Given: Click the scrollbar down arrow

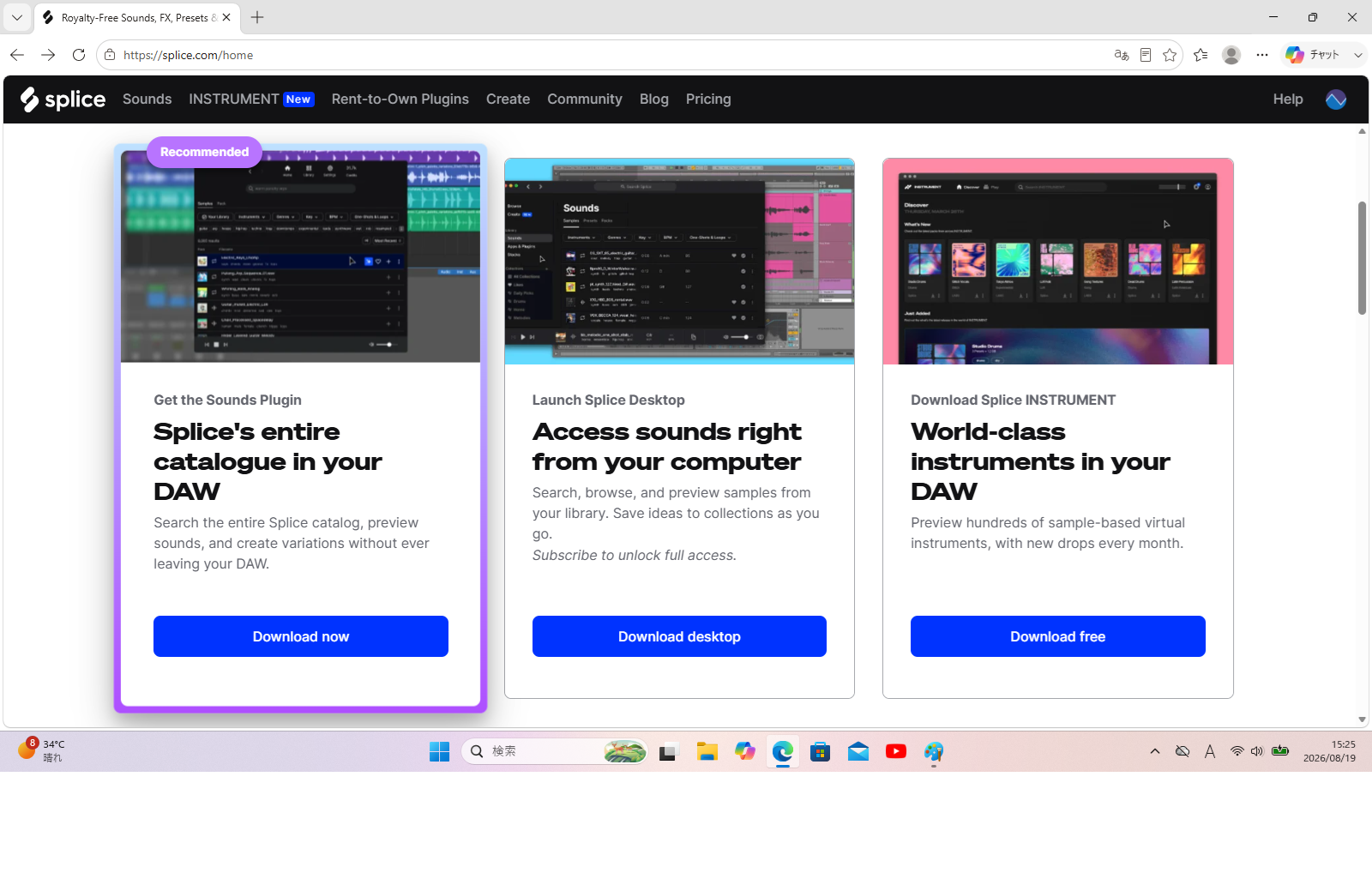Looking at the screenshot, I should click(1362, 720).
